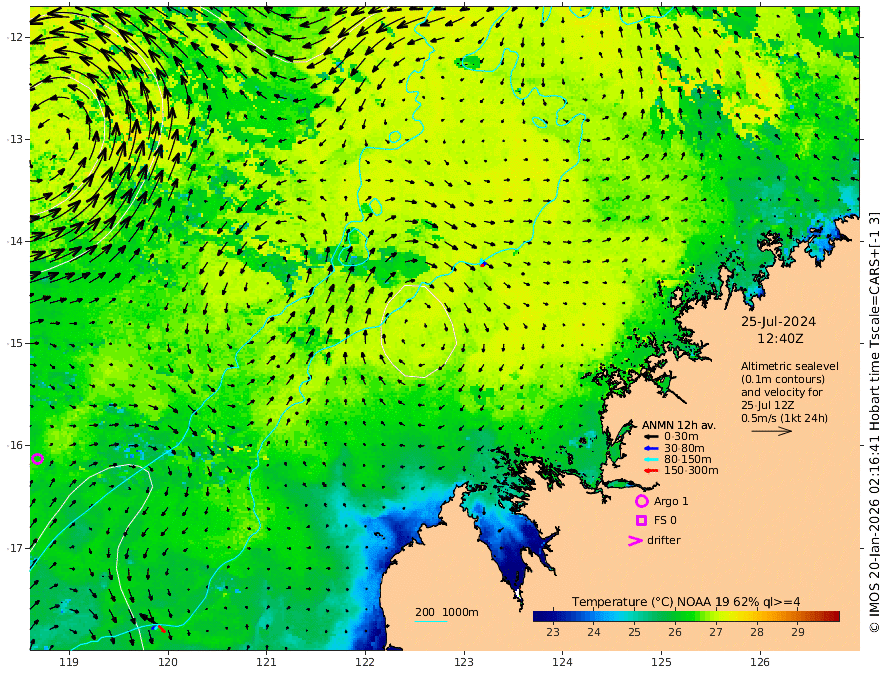
Task: Click the cyan 80-150m arrow legend symbol
Action: point(651,459)
